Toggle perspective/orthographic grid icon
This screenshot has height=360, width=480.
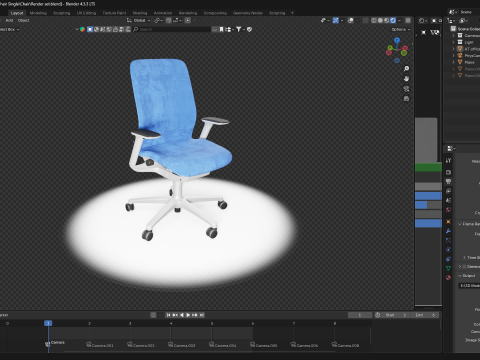pyautogui.click(x=406, y=99)
